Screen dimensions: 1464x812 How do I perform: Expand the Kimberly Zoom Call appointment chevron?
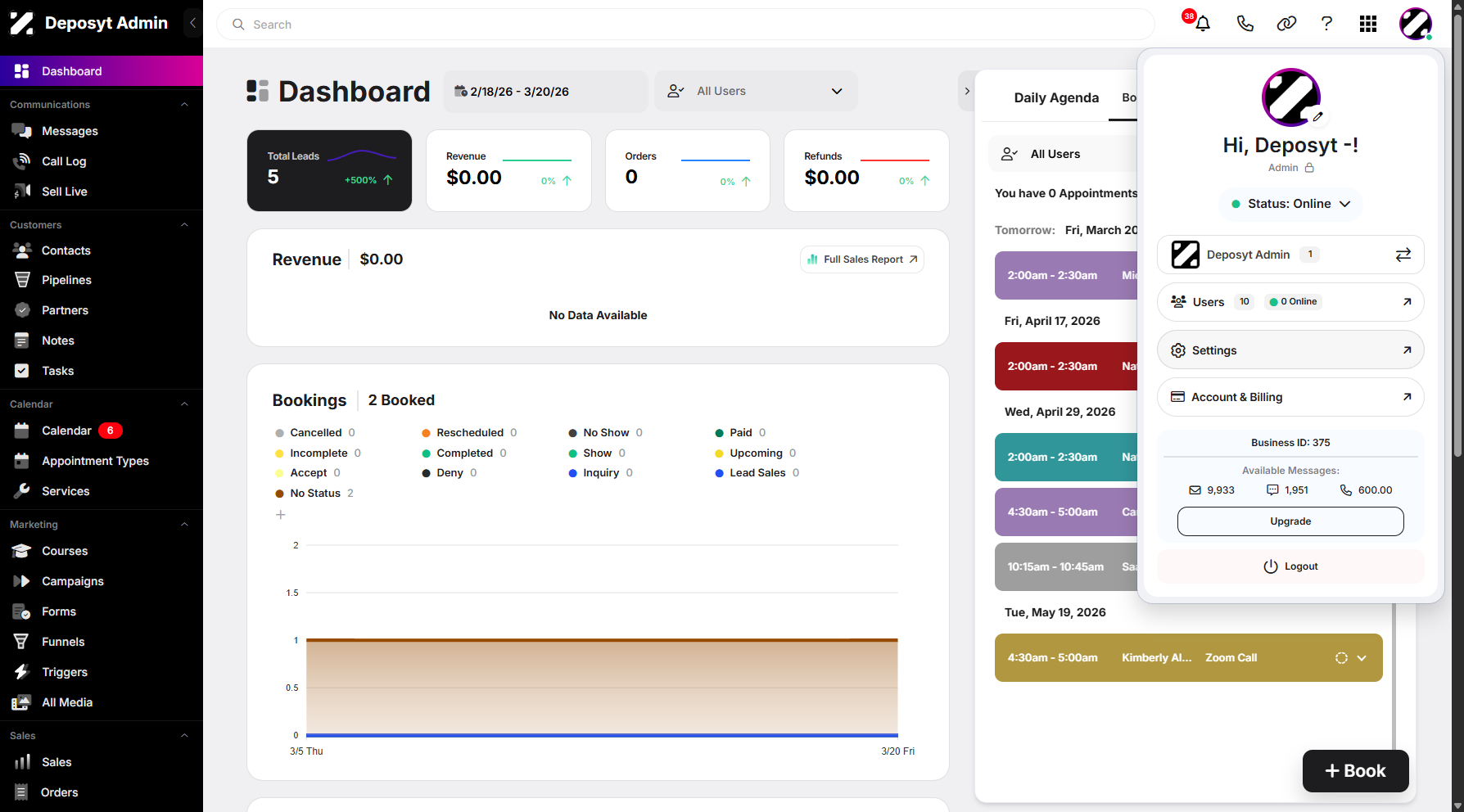(x=1362, y=658)
